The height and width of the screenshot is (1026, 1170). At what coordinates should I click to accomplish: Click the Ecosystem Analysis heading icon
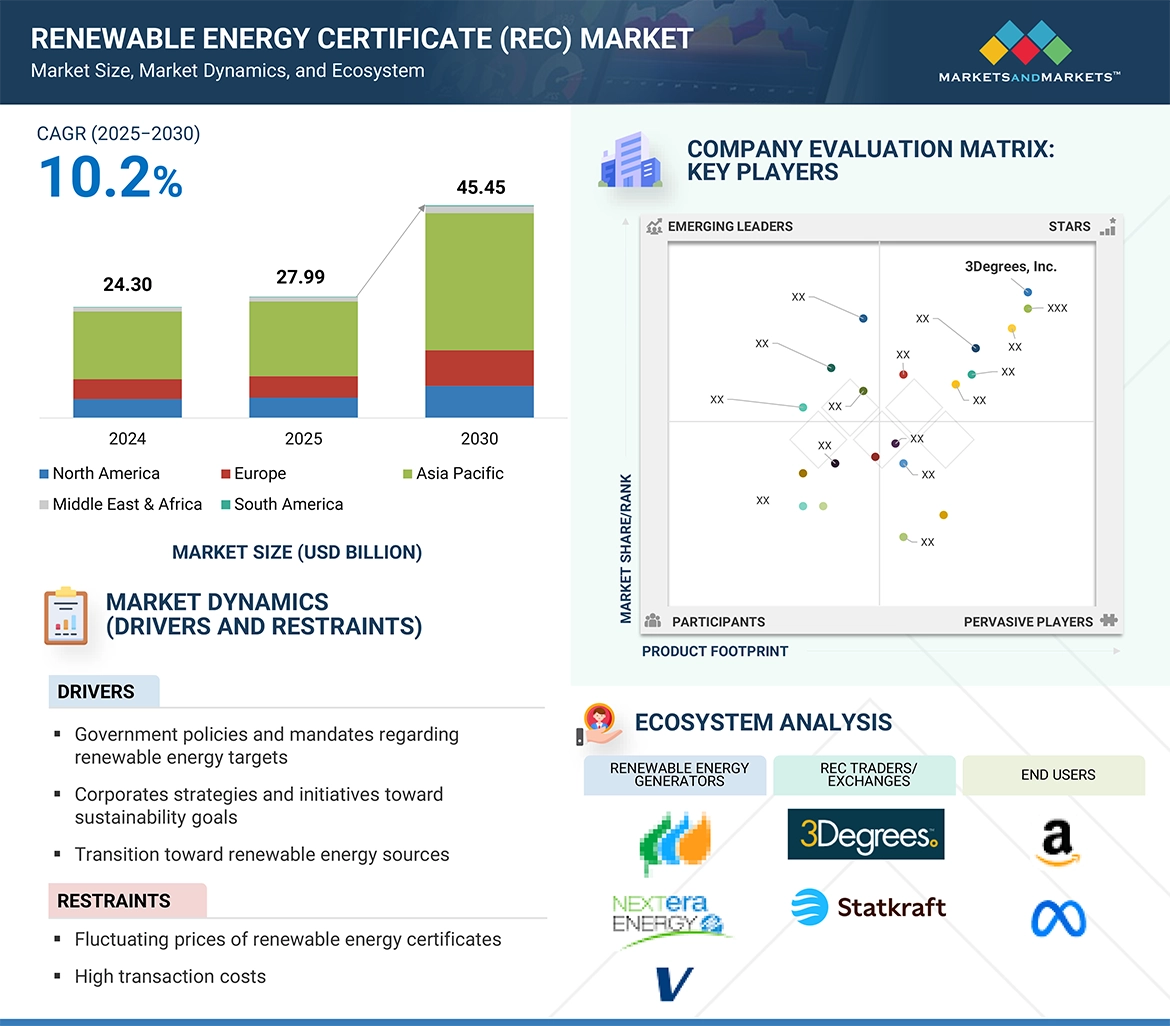601,723
